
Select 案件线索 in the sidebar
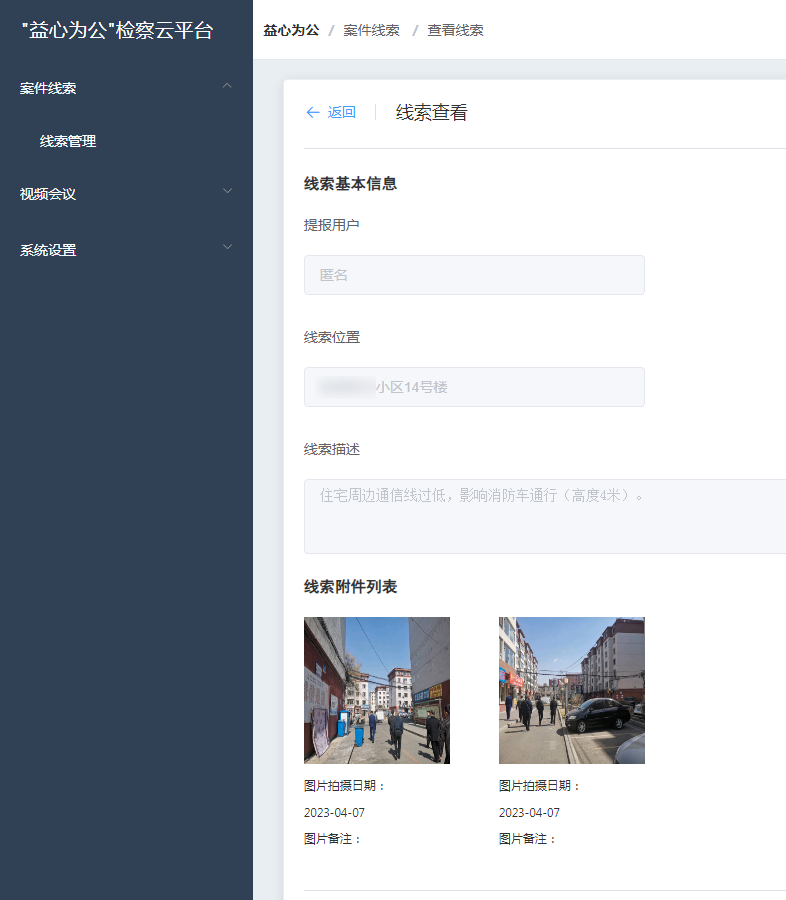[x=48, y=88]
